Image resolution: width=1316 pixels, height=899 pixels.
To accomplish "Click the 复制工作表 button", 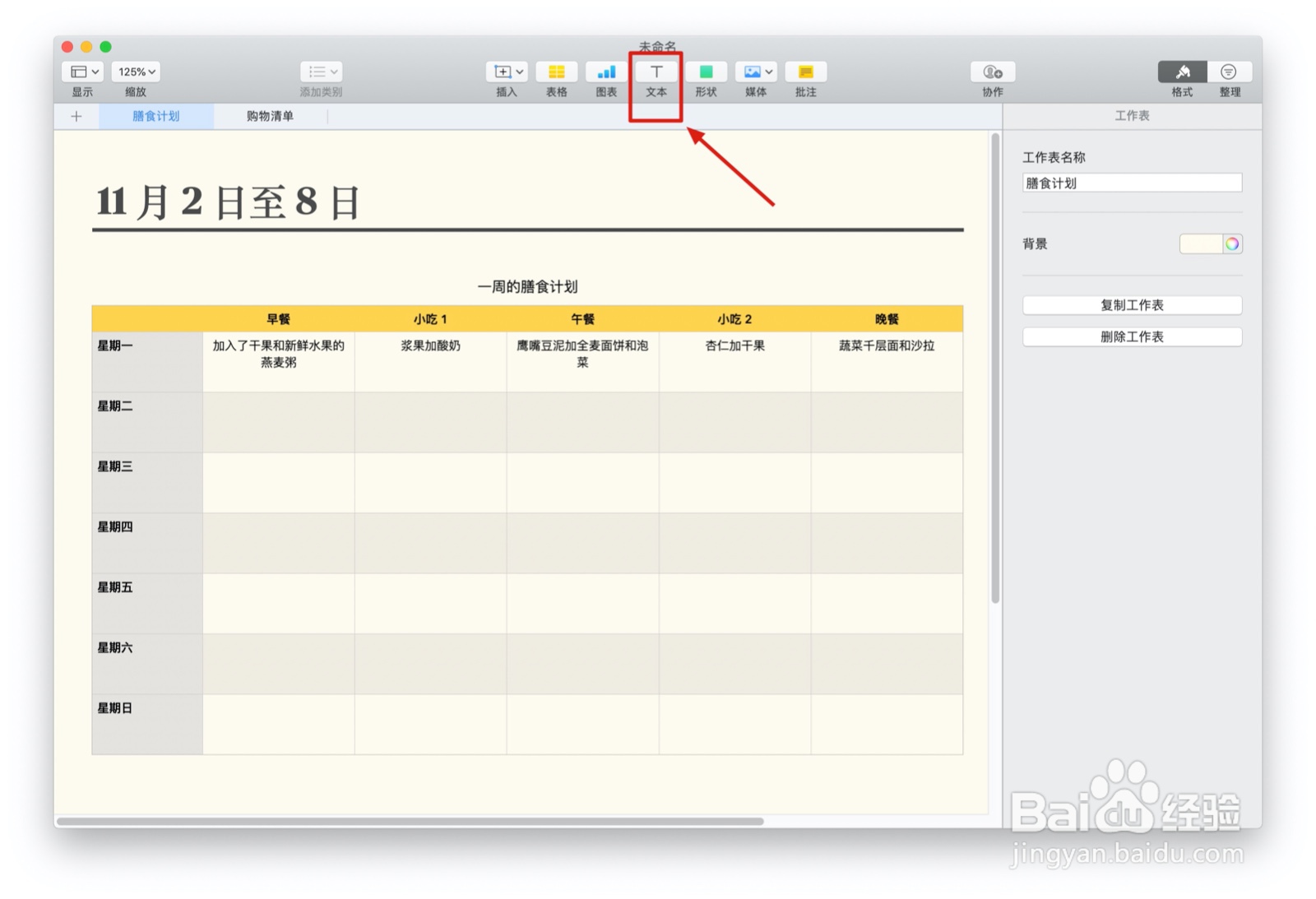I will (1132, 304).
